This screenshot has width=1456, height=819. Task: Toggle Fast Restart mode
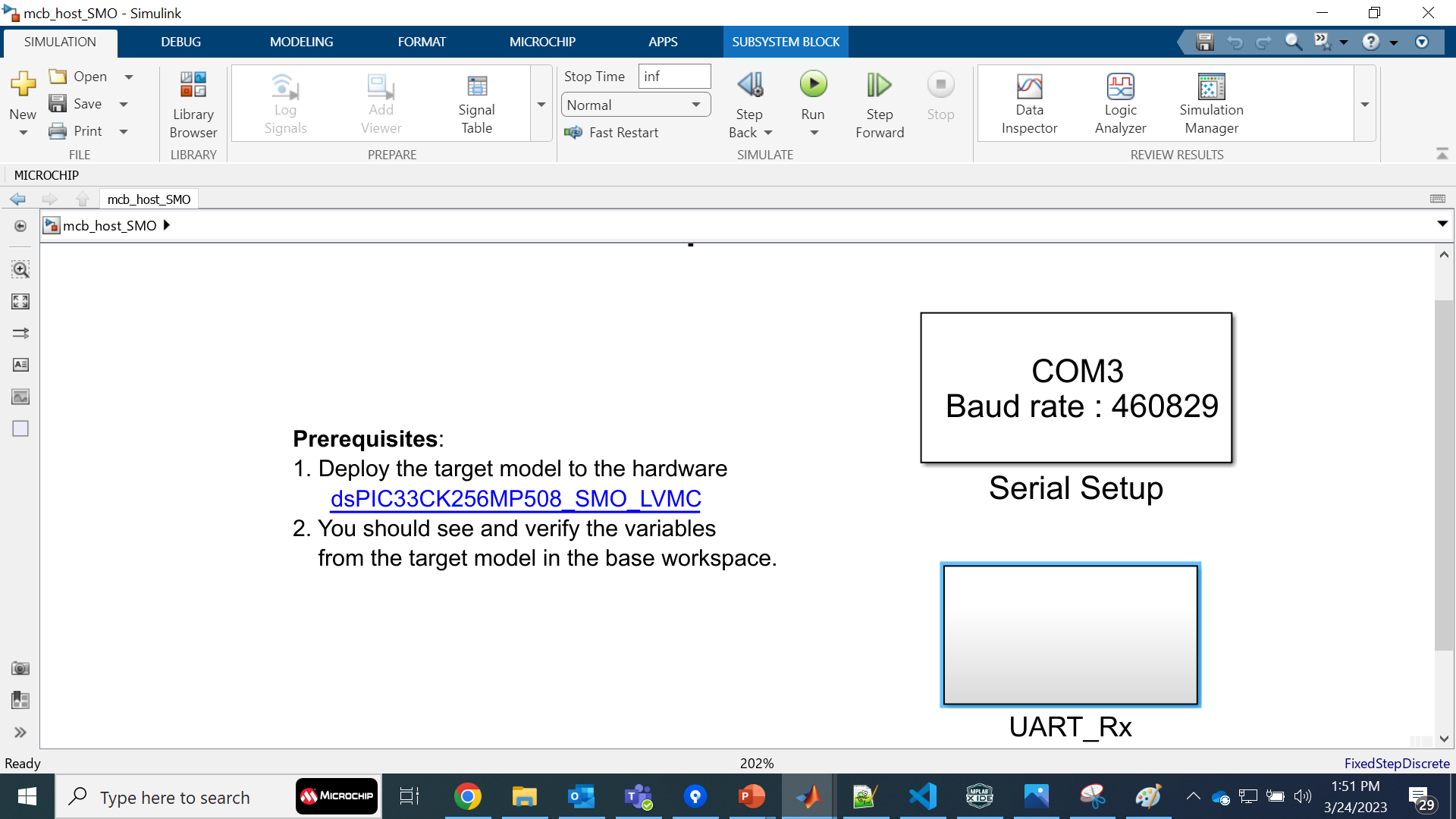pyautogui.click(x=613, y=133)
